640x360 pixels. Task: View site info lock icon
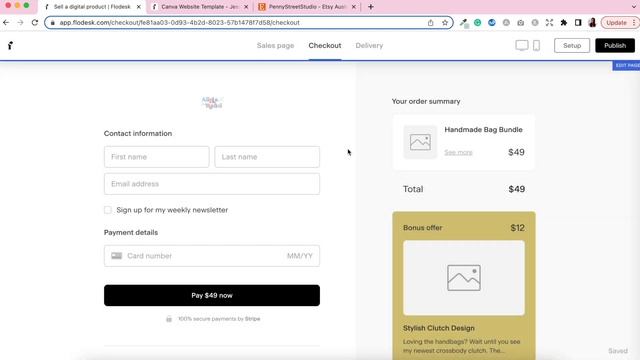pos(53,23)
